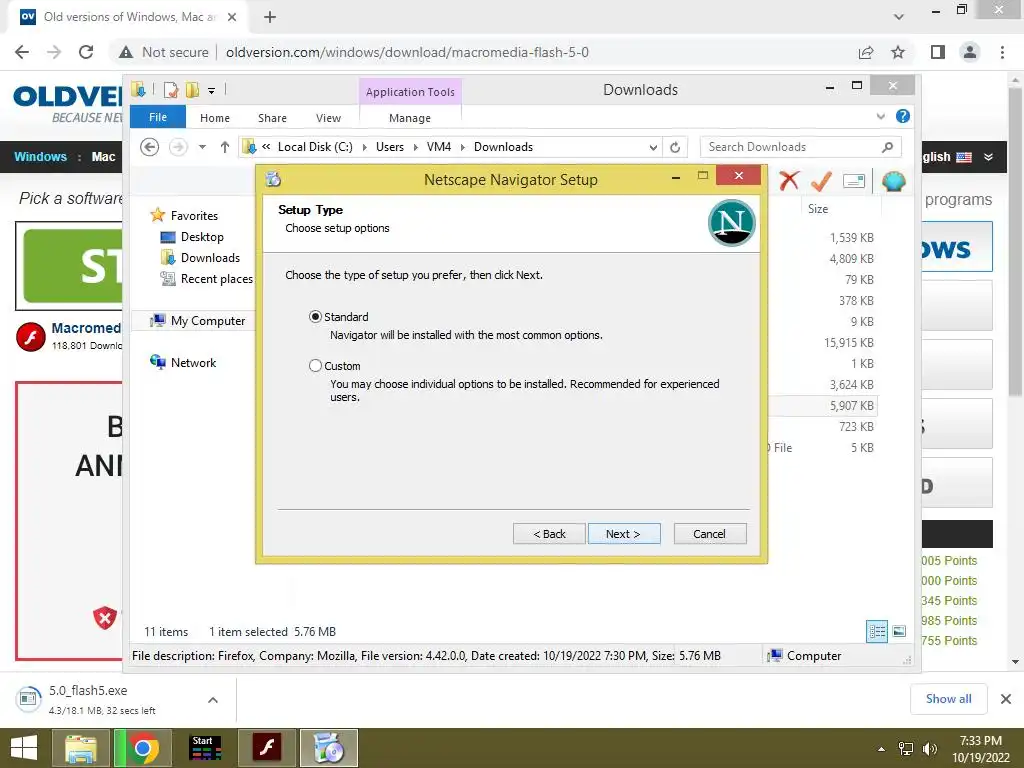Open Explorer recent locations dropdown
The height and width of the screenshot is (768, 1024).
(x=202, y=147)
